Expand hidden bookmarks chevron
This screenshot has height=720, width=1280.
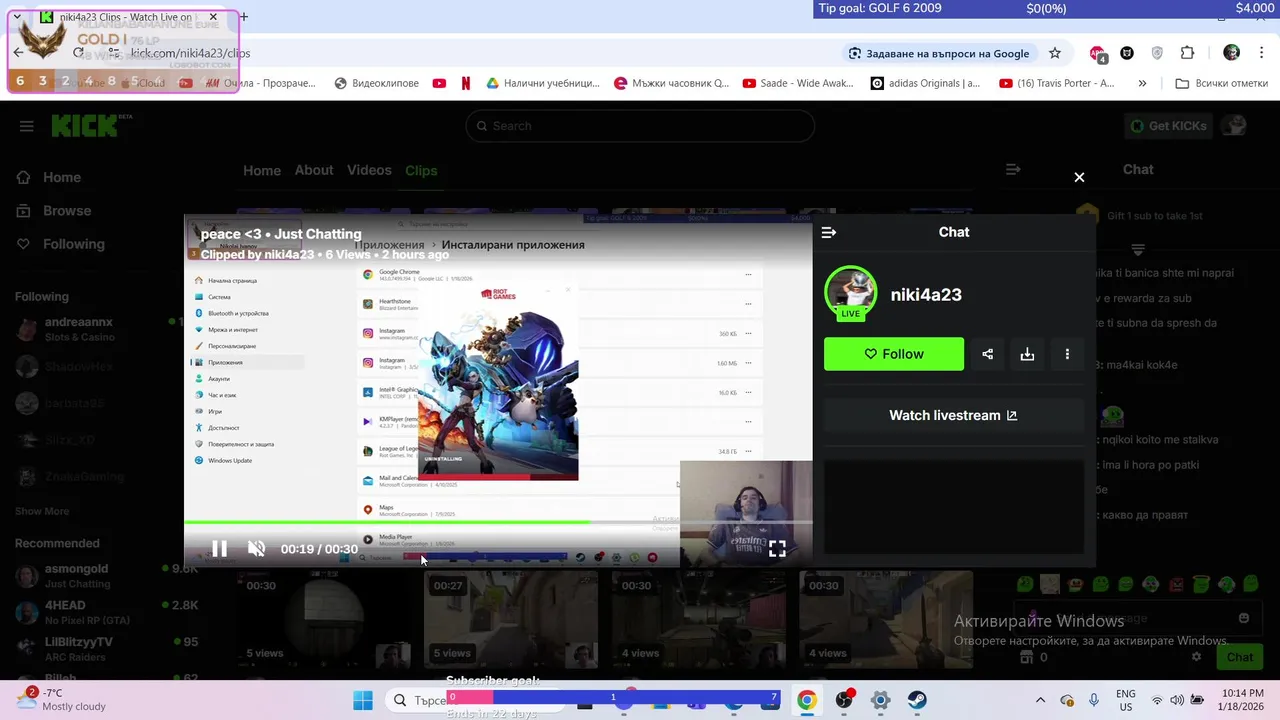(1142, 83)
